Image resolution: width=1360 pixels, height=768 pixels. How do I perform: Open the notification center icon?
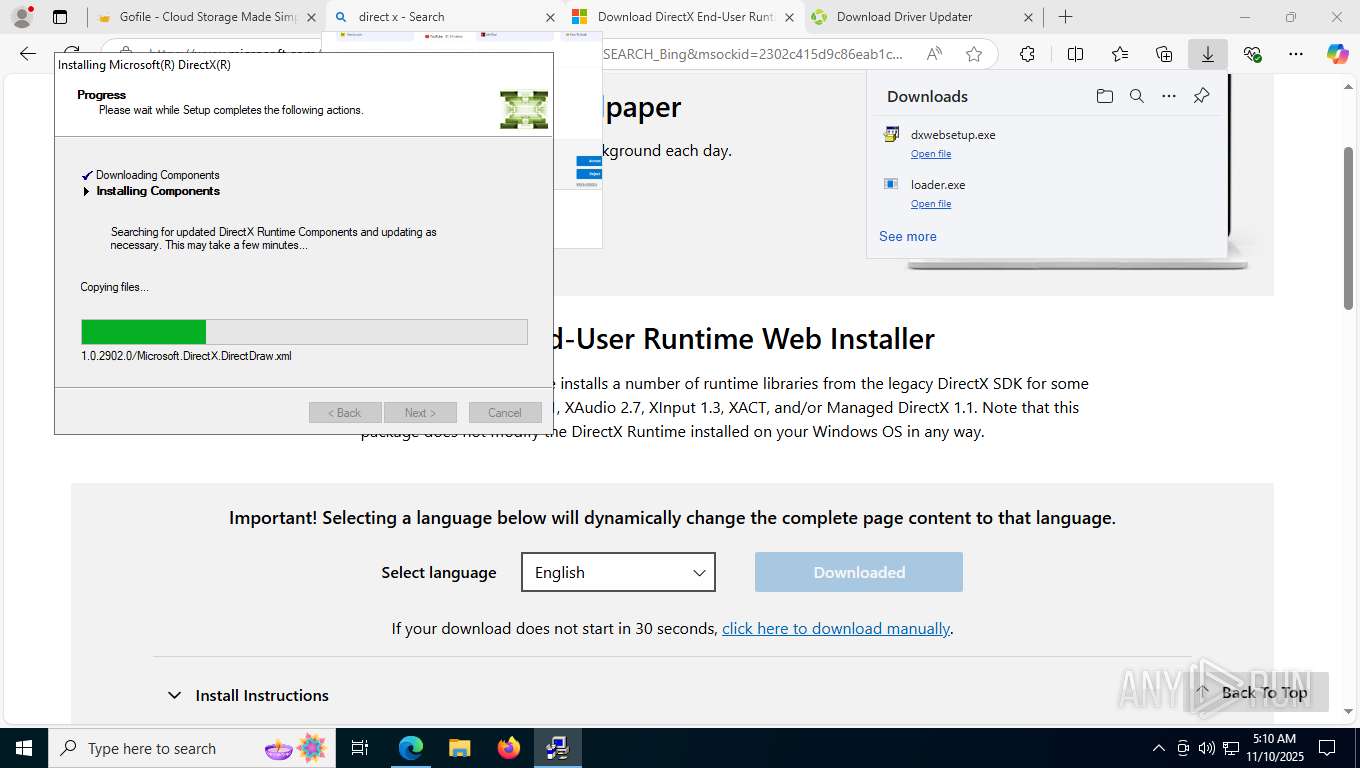pos(1327,748)
